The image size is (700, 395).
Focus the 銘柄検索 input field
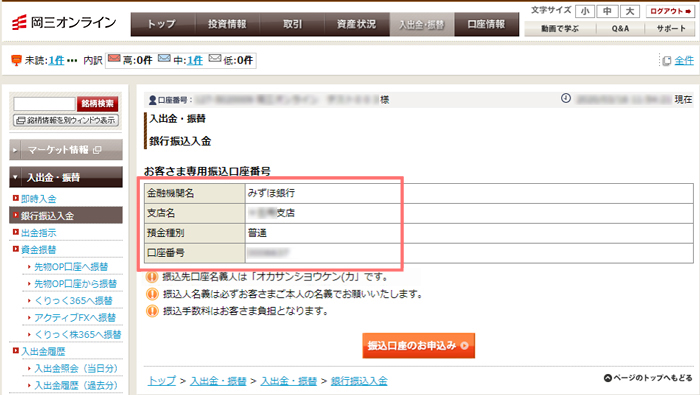pos(44,104)
